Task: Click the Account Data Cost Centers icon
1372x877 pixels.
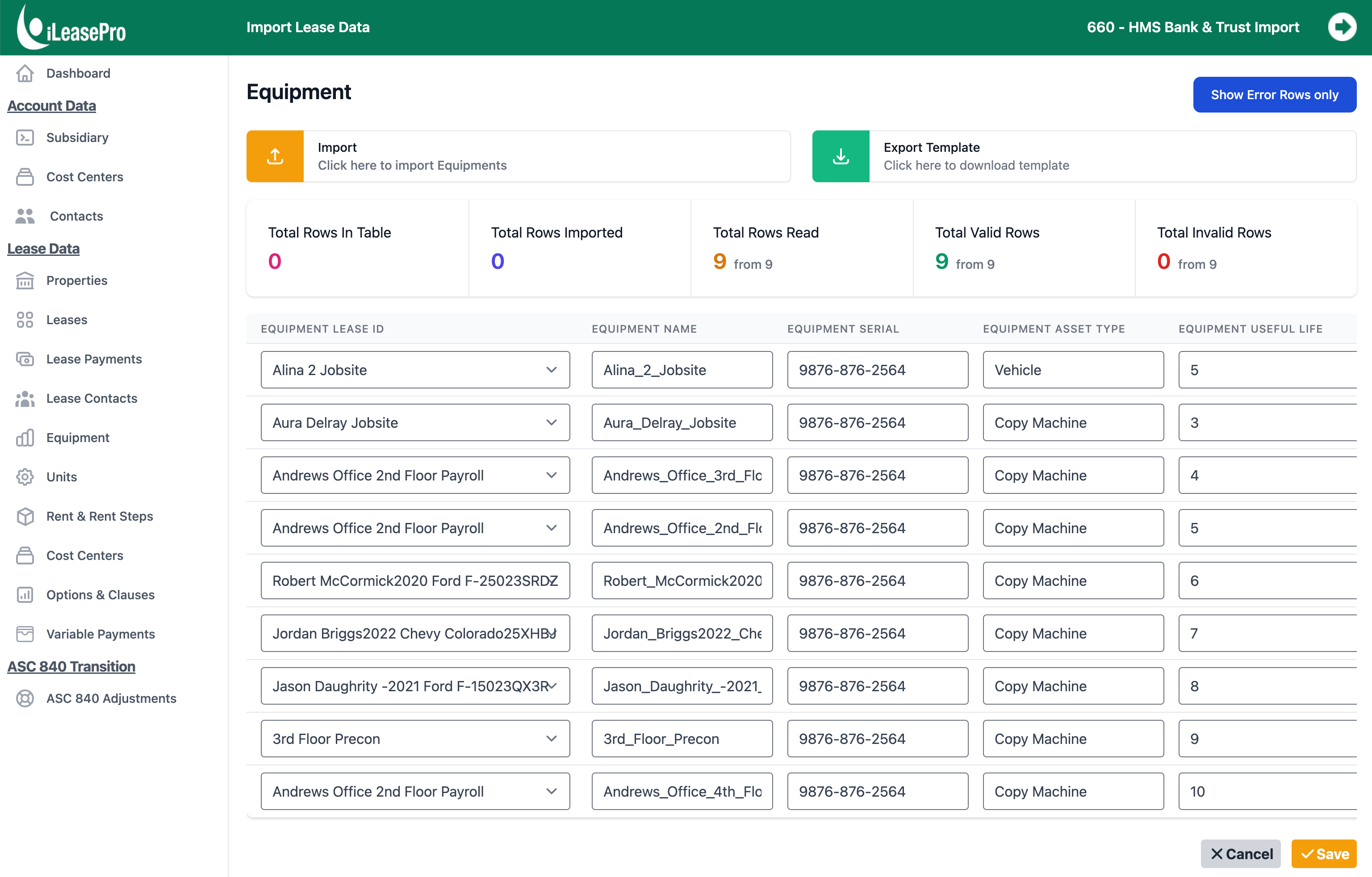Action: coord(25,177)
